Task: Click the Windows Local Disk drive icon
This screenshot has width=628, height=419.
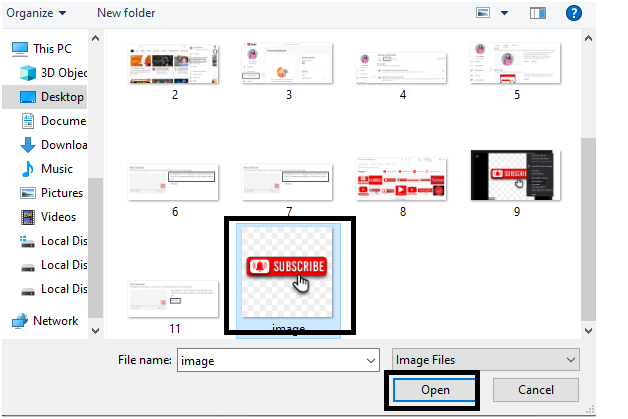Action: [x=27, y=241]
